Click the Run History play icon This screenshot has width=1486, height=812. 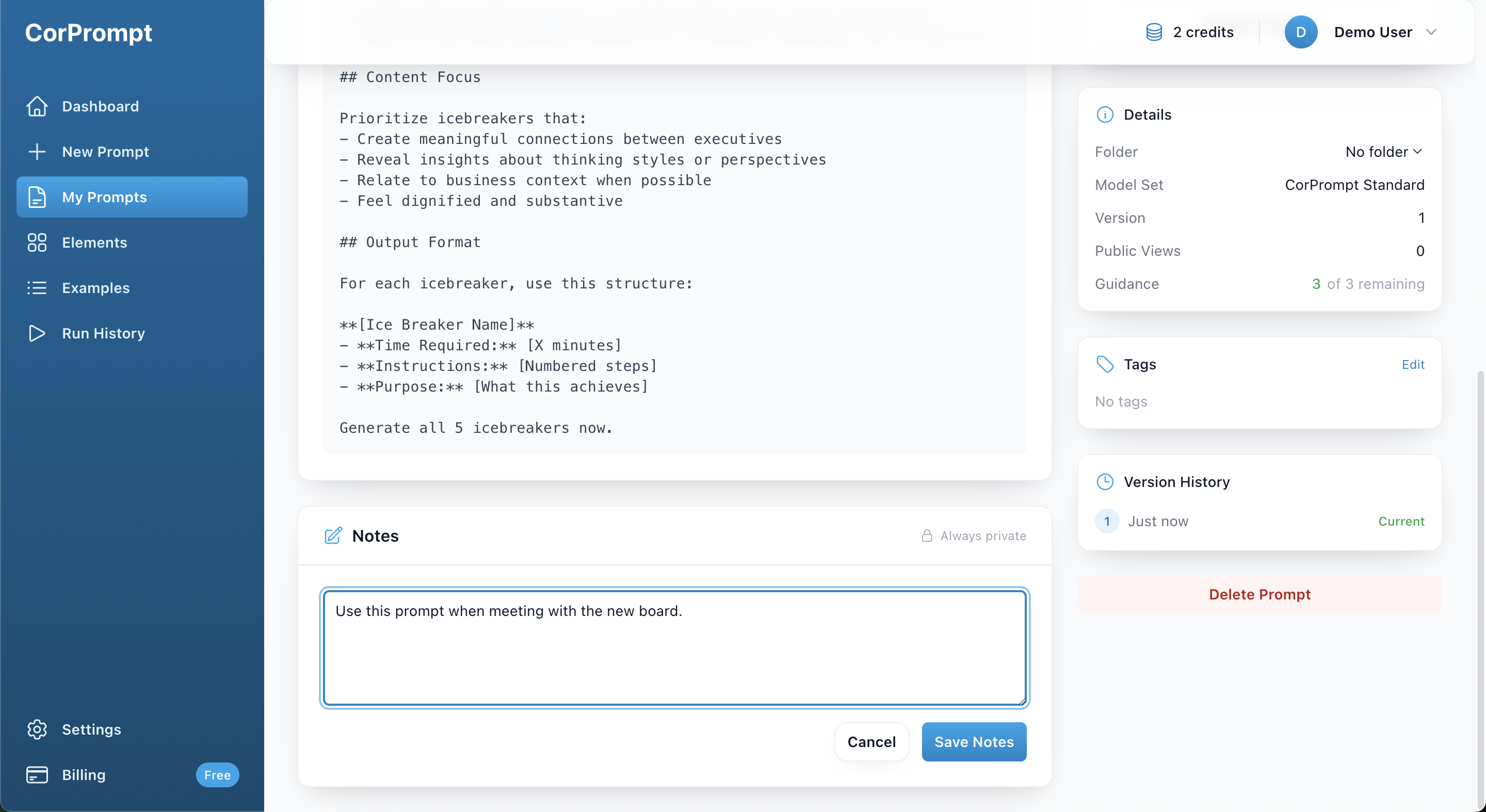[x=37, y=333]
